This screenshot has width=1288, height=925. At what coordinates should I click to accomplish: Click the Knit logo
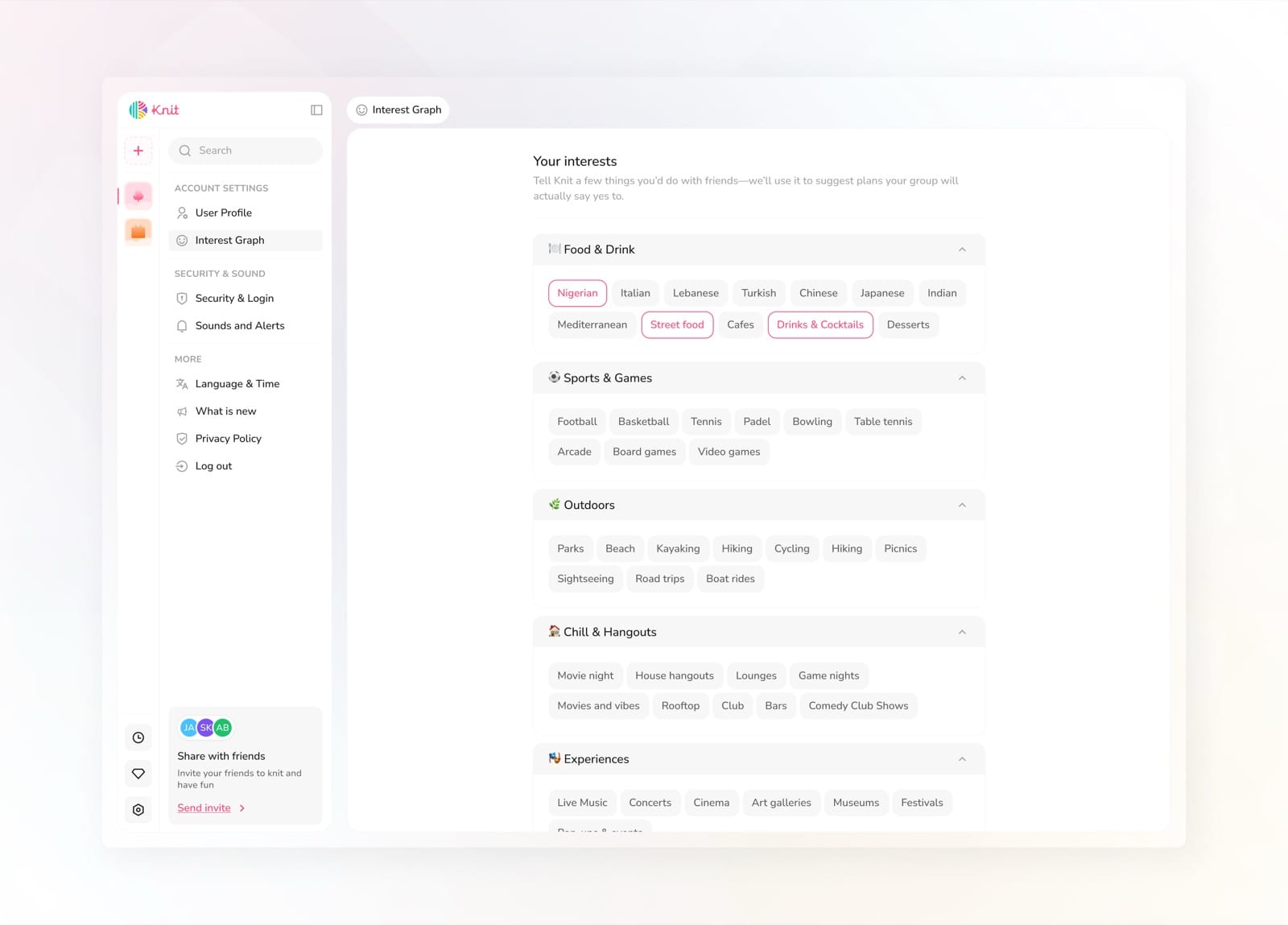[154, 109]
